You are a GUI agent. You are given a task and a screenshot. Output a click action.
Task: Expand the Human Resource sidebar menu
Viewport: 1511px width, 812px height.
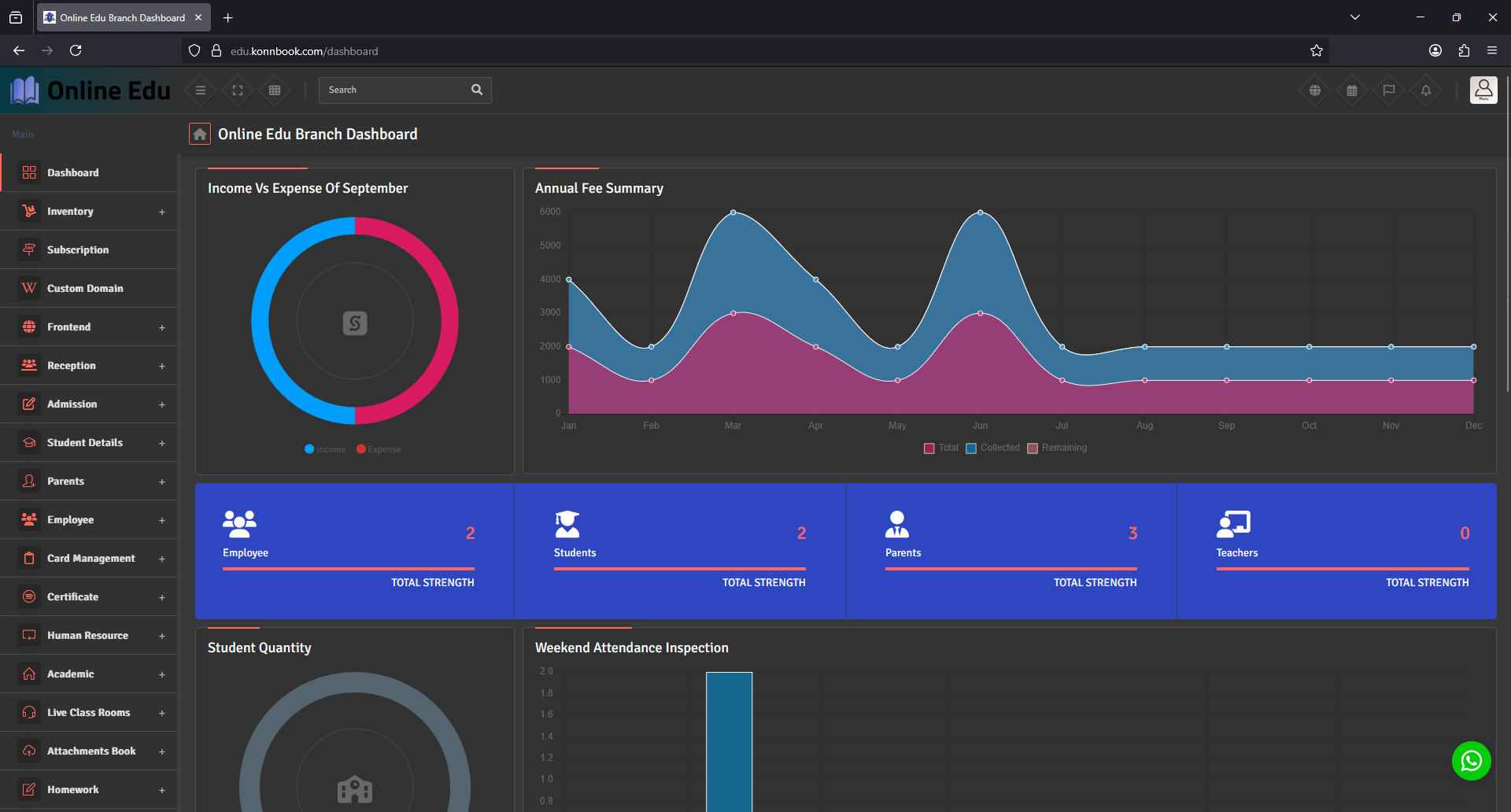(88, 636)
